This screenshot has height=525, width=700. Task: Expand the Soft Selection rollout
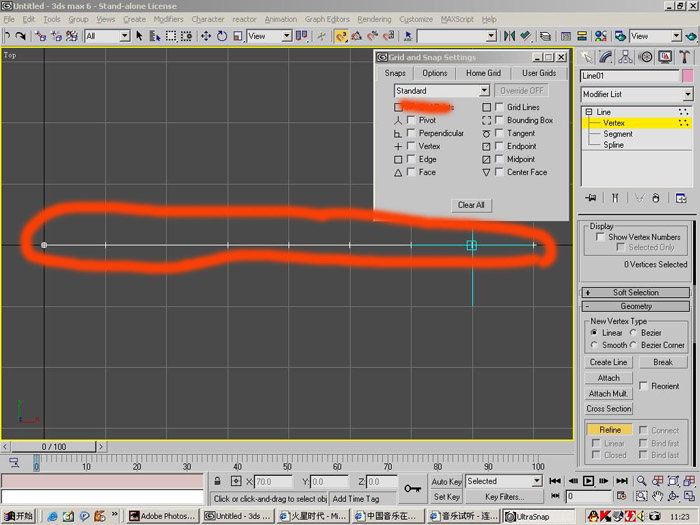click(636, 293)
